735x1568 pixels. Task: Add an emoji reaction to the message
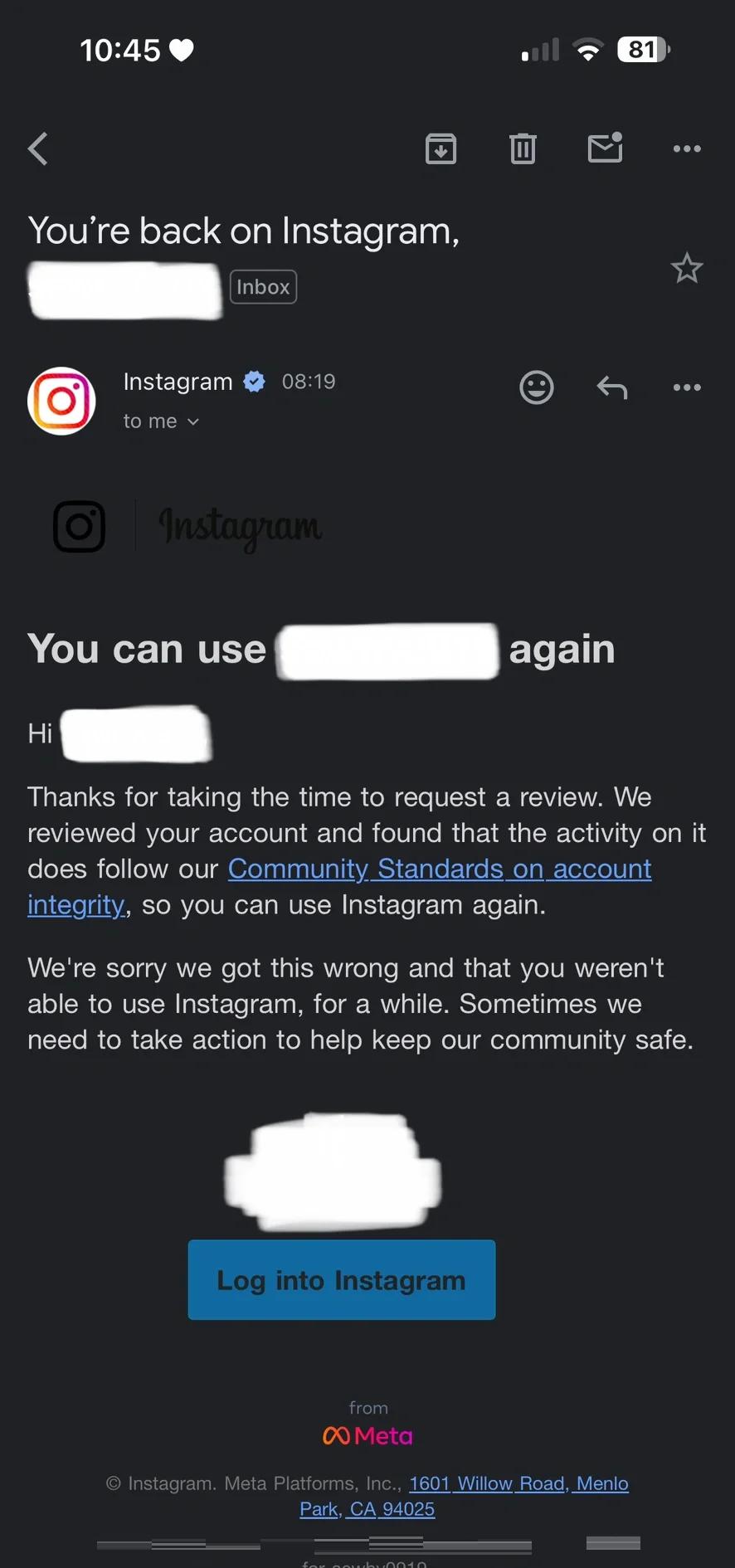(537, 387)
